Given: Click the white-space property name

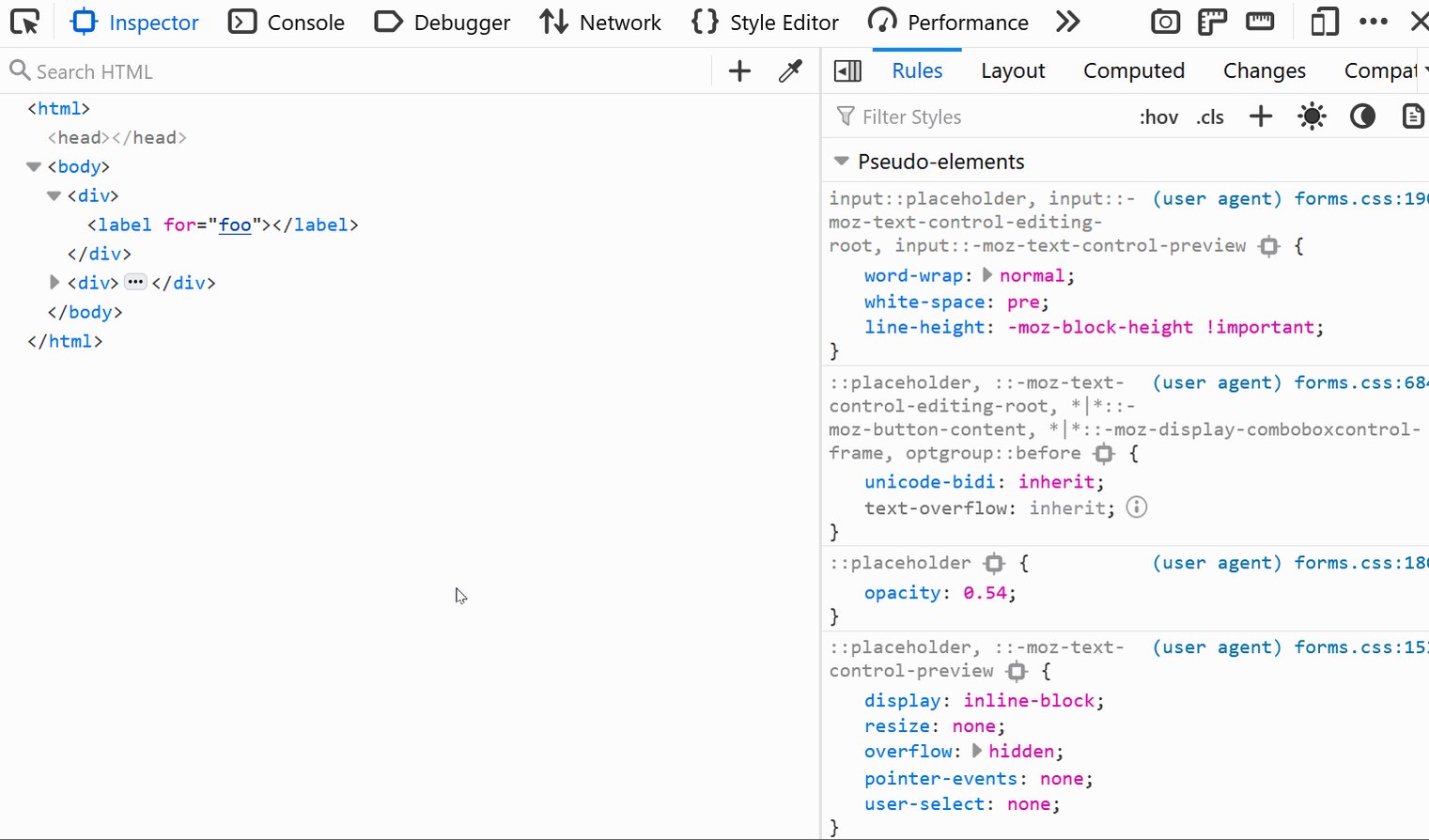Looking at the screenshot, I should [x=924, y=302].
